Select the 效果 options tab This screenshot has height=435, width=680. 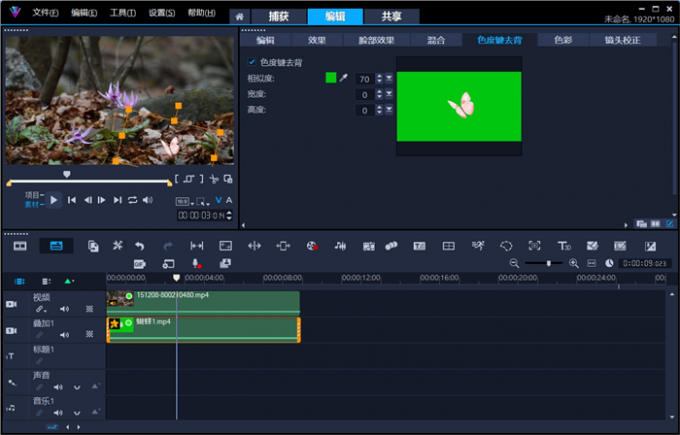click(x=317, y=40)
